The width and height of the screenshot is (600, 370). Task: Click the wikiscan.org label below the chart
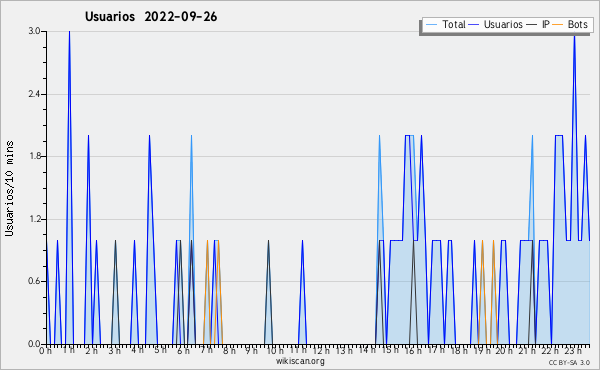tap(300, 361)
